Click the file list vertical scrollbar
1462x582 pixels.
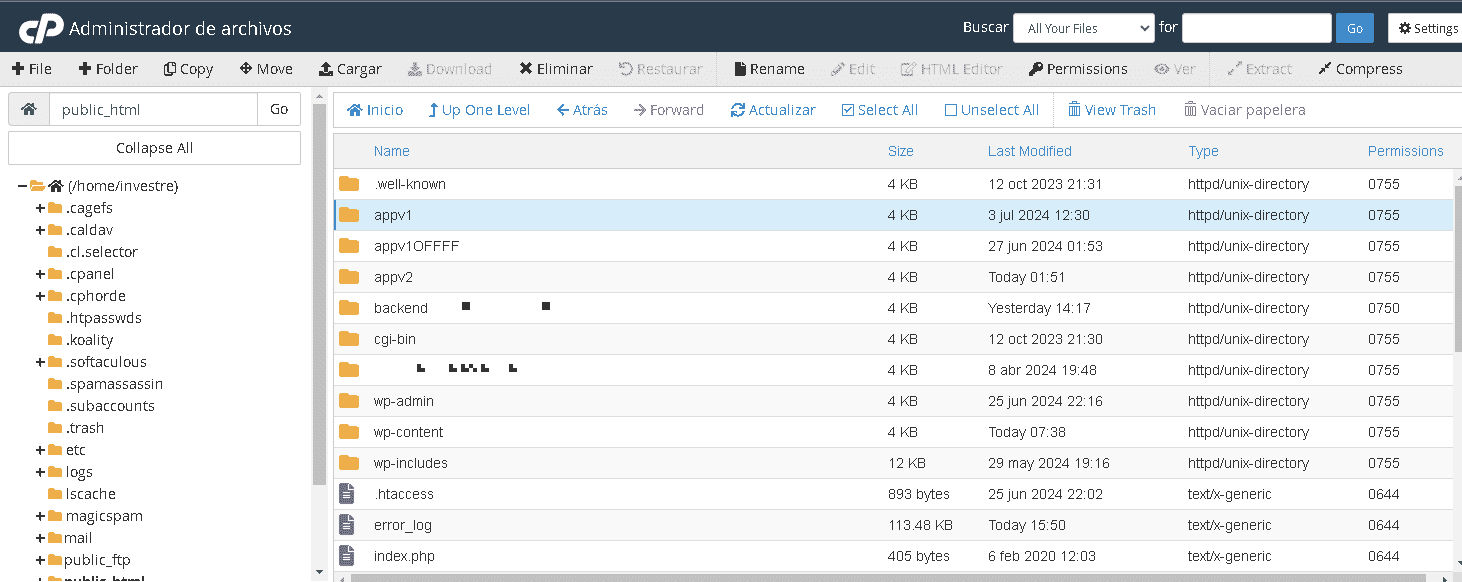coord(1457,300)
